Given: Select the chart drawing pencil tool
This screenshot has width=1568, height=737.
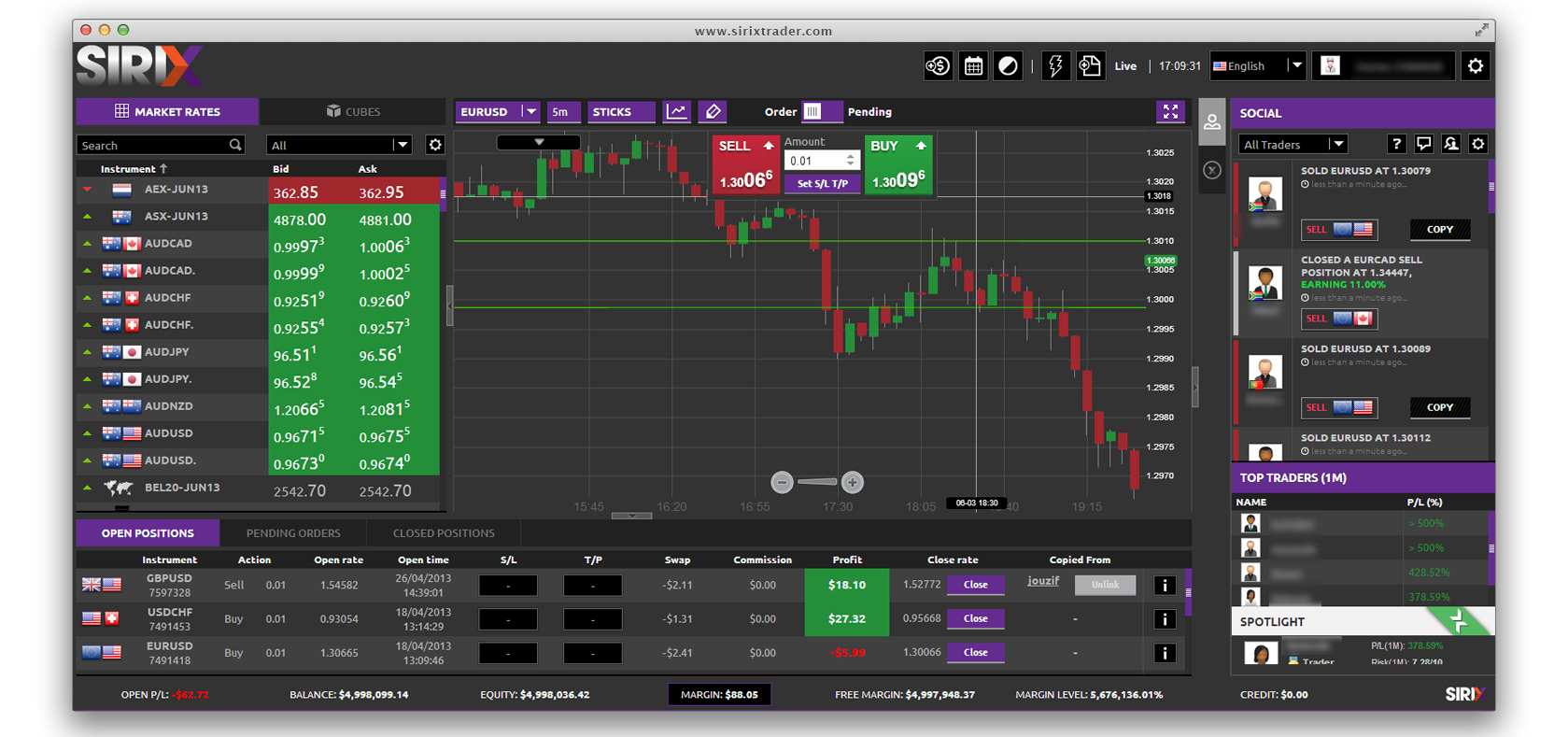Looking at the screenshot, I should point(713,112).
